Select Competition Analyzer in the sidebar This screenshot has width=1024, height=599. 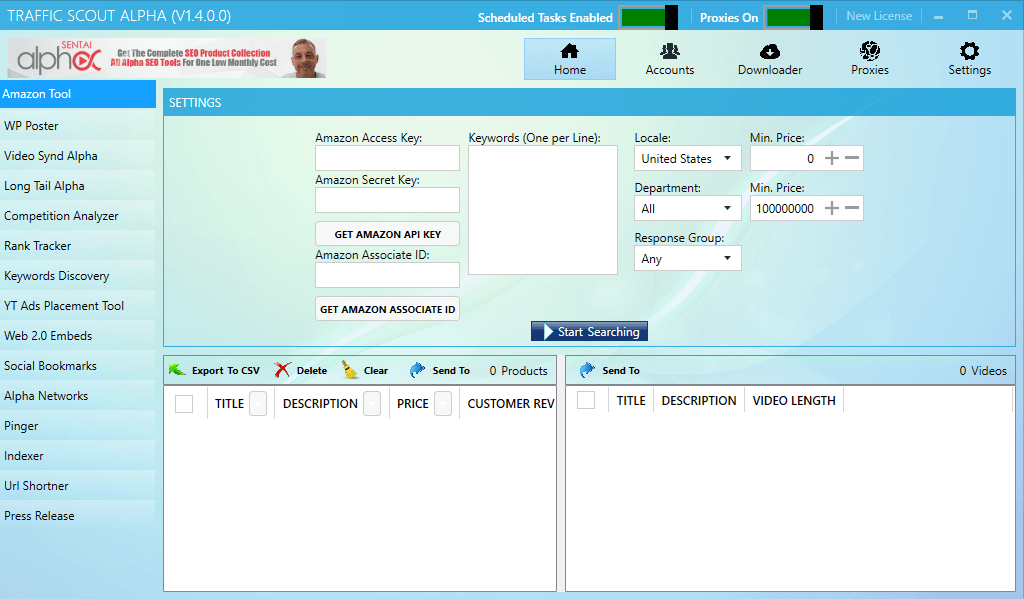pos(78,216)
